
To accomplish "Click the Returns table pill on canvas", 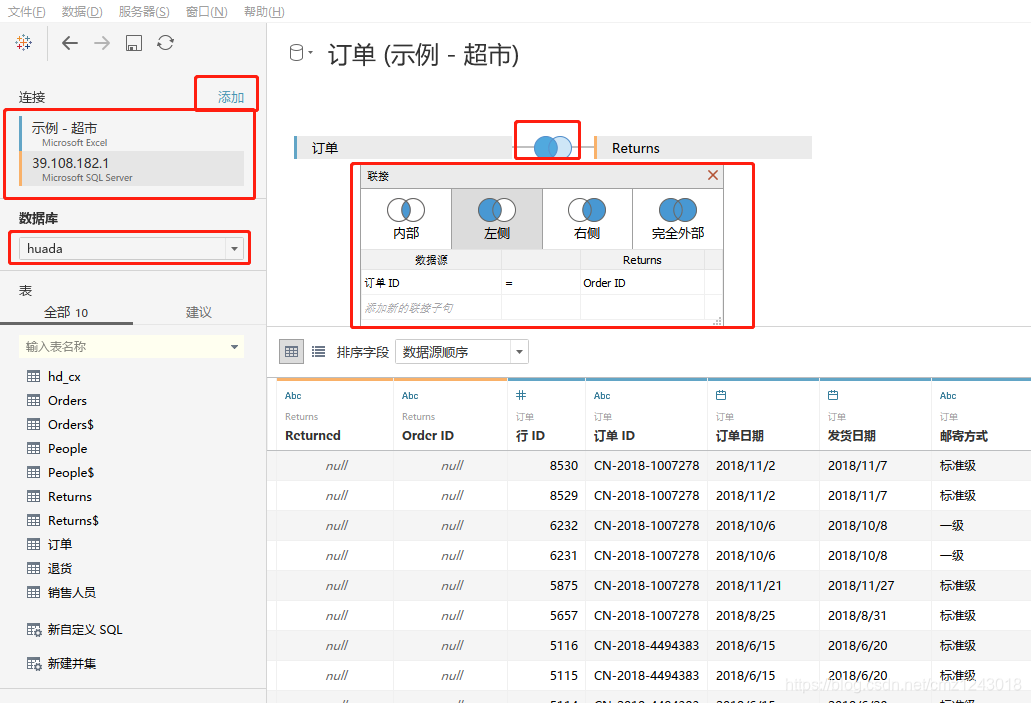I will tap(703, 148).
